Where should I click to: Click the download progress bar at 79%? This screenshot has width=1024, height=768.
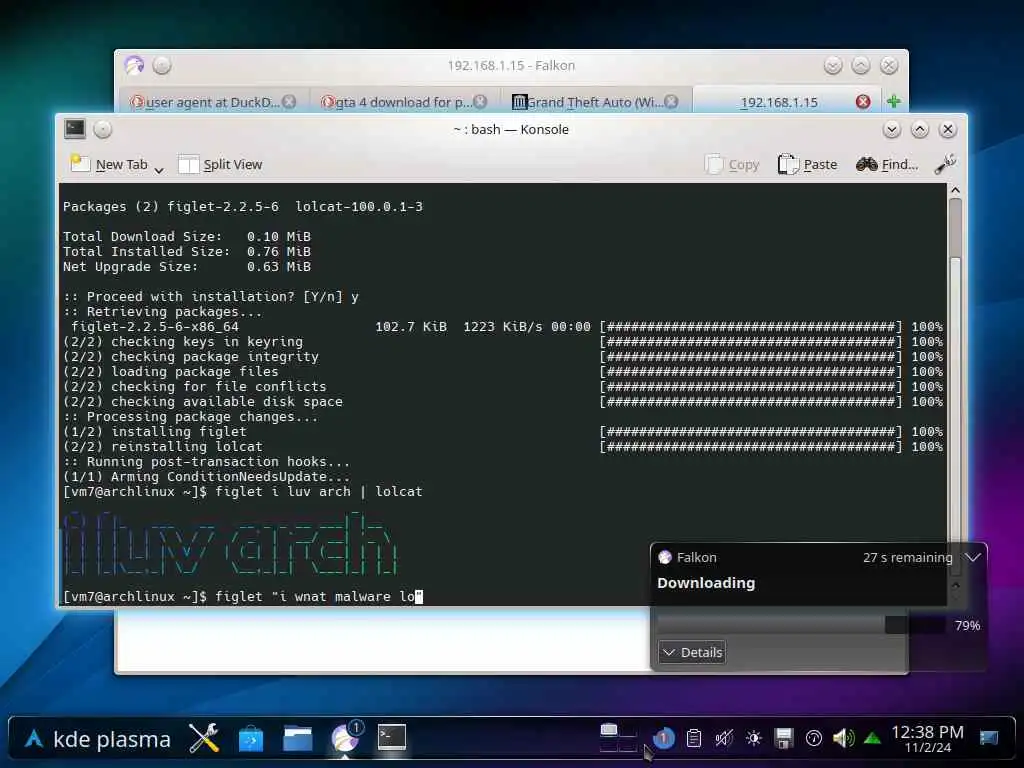(x=801, y=625)
